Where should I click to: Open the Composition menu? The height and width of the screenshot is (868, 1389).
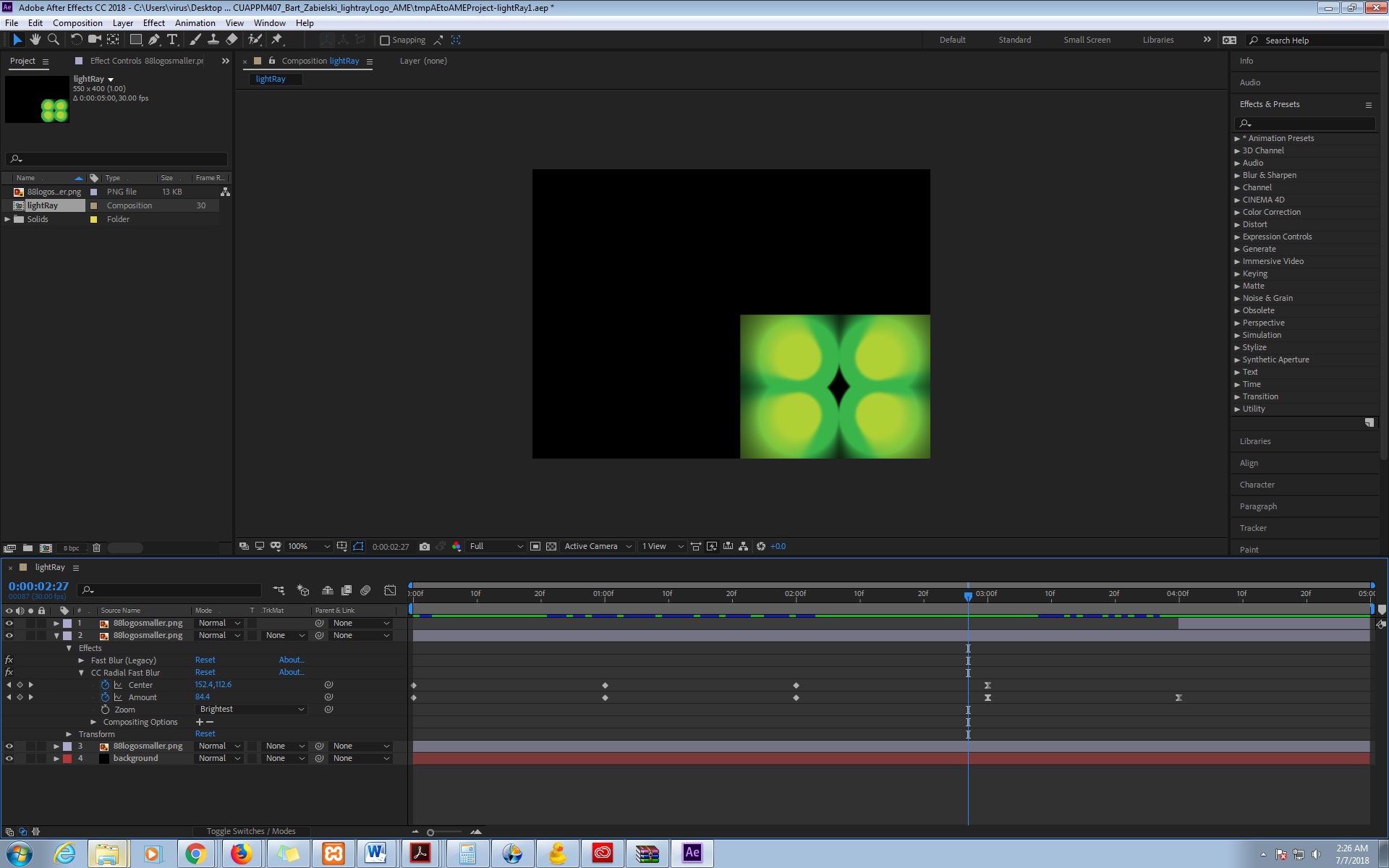pyautogui.click(x=77, y=22)
